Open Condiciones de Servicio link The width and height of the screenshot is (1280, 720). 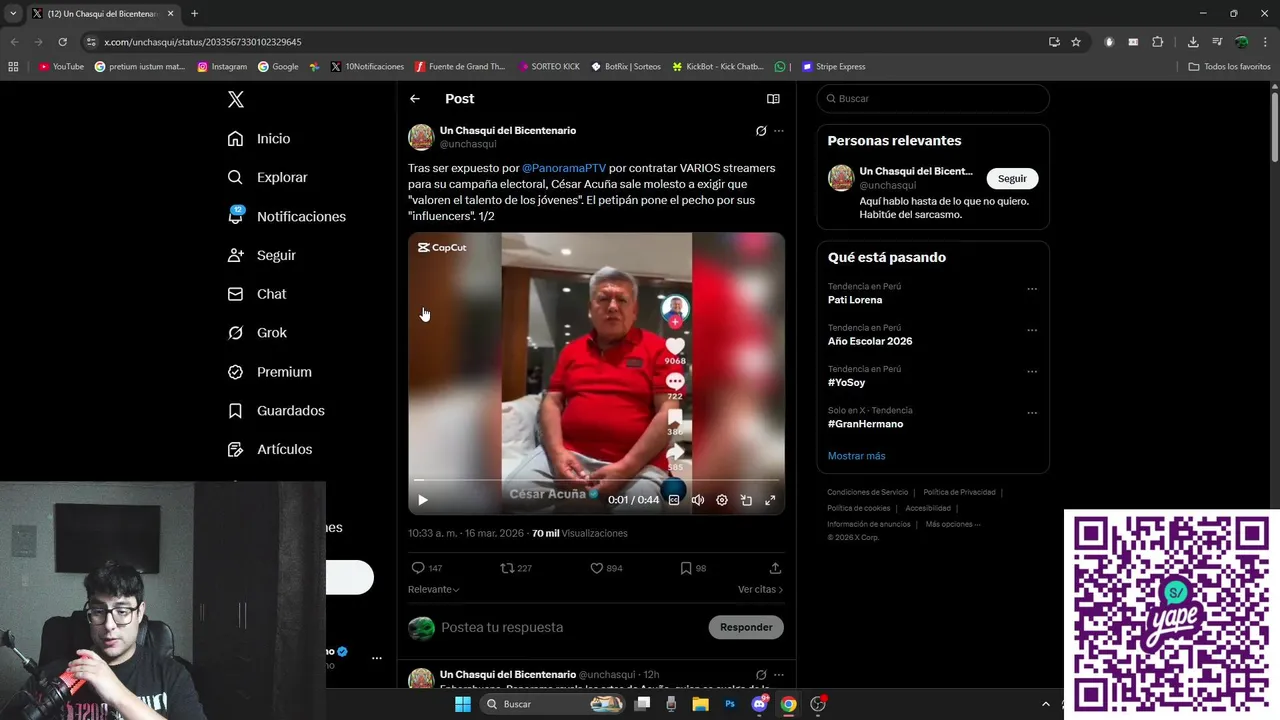[x=868, y=492]
